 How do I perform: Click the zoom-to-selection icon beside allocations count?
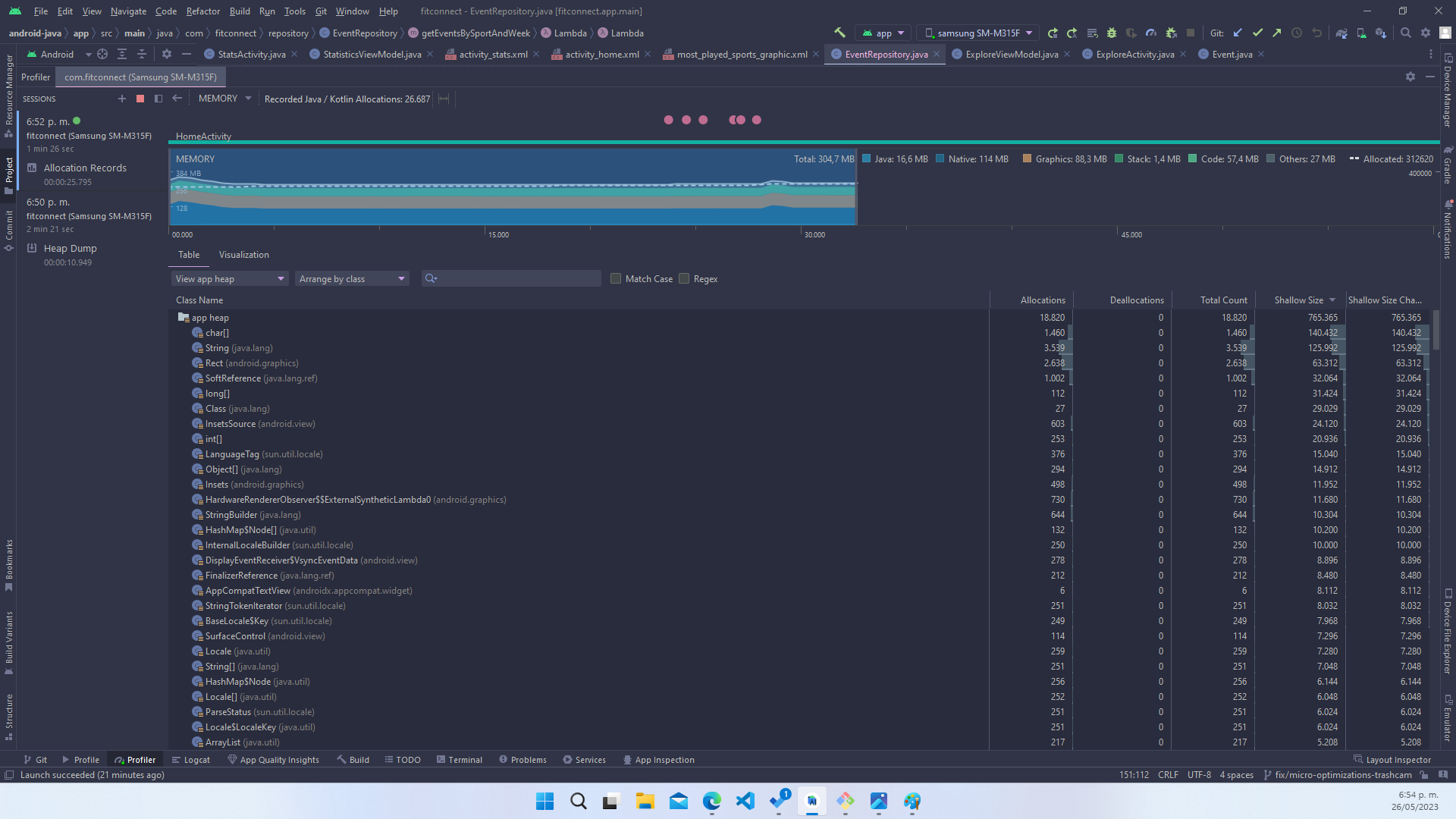[444, 99]
